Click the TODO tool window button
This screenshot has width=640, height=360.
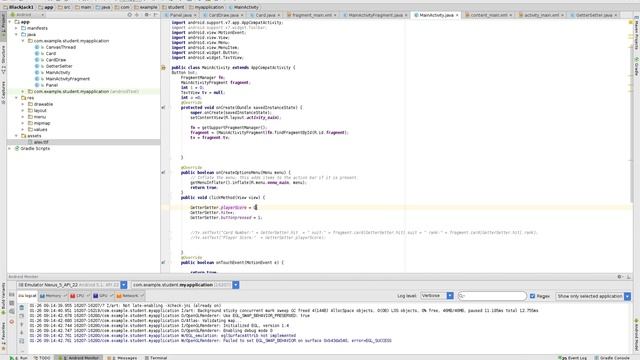[x=42, y=358]
